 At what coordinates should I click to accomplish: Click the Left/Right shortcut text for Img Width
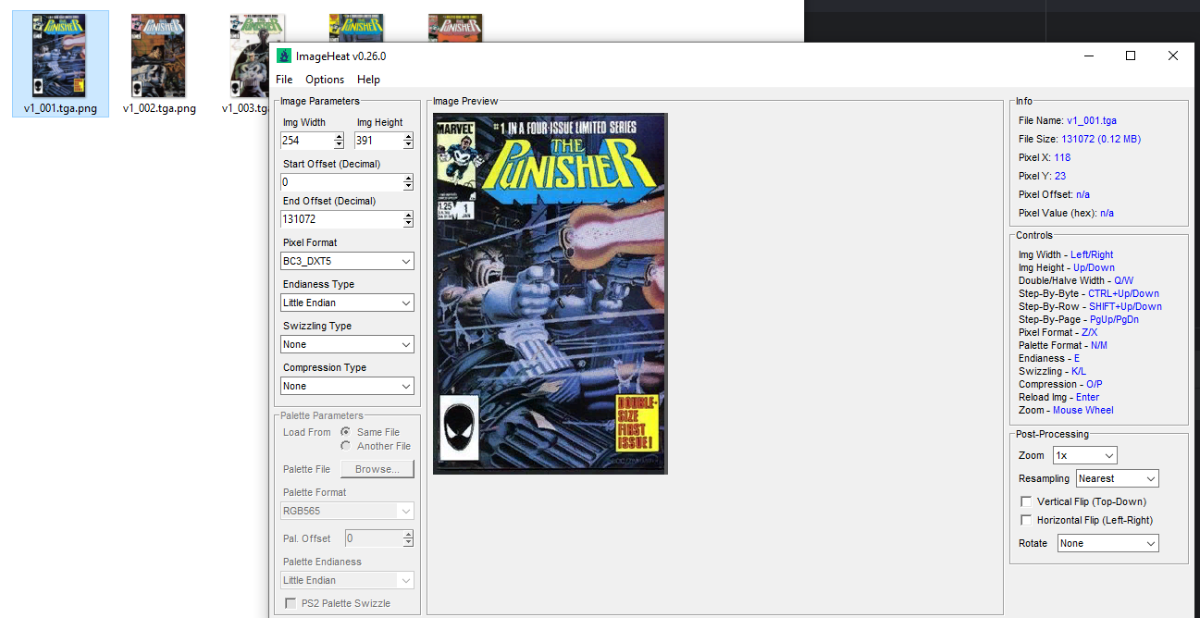click(1092, 255)
